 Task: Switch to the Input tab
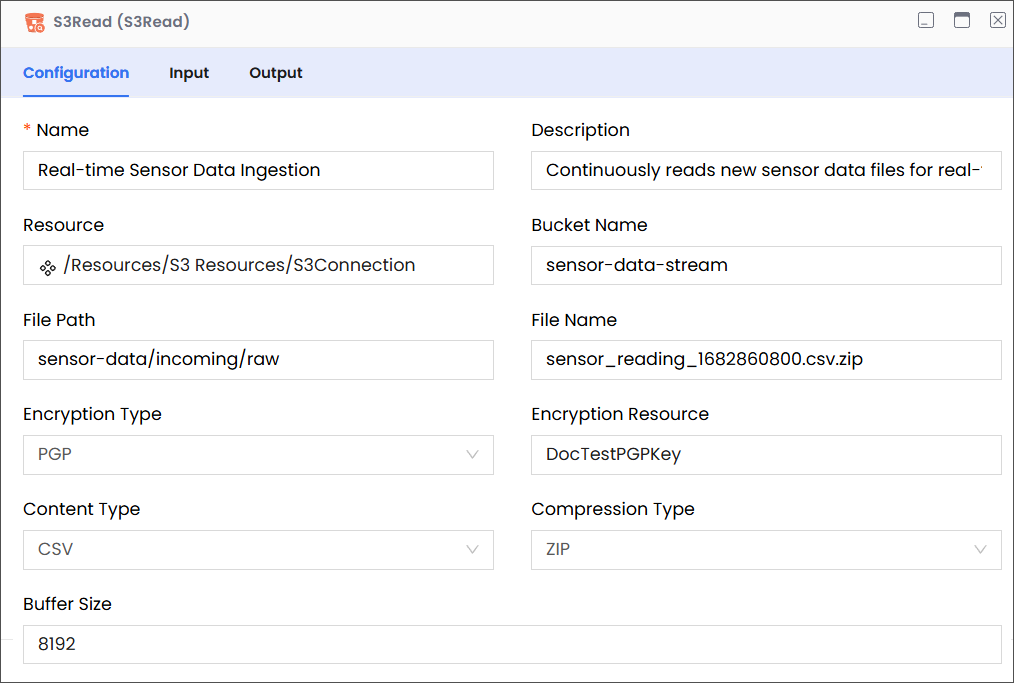pyautogui.click(x=189, y=72)
